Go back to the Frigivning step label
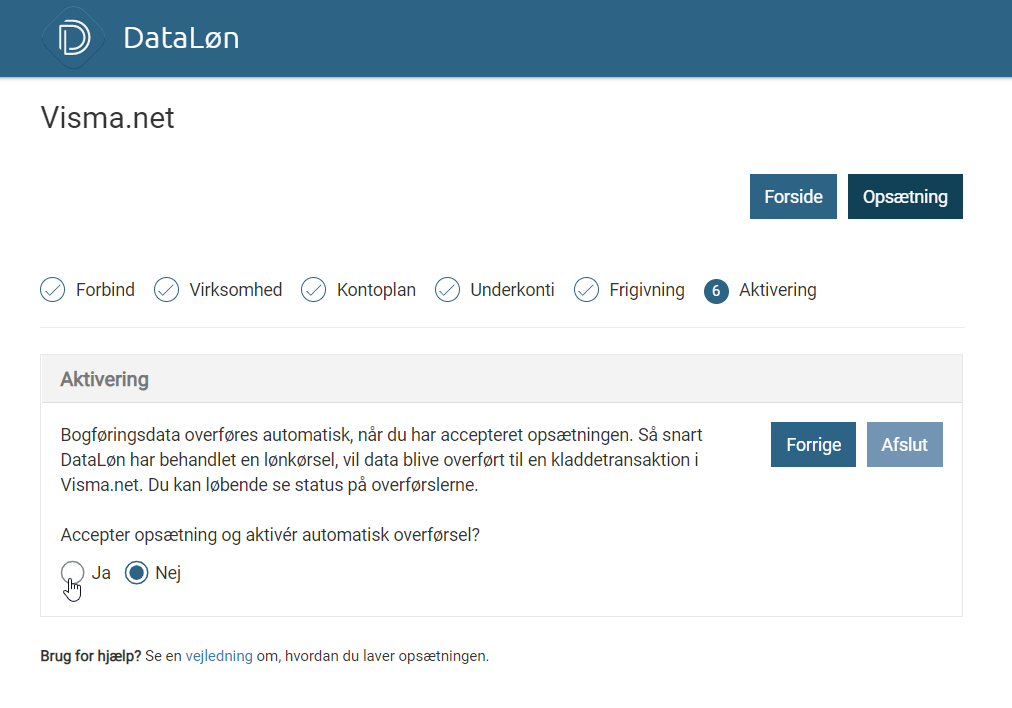 click(x=647, y=290)
